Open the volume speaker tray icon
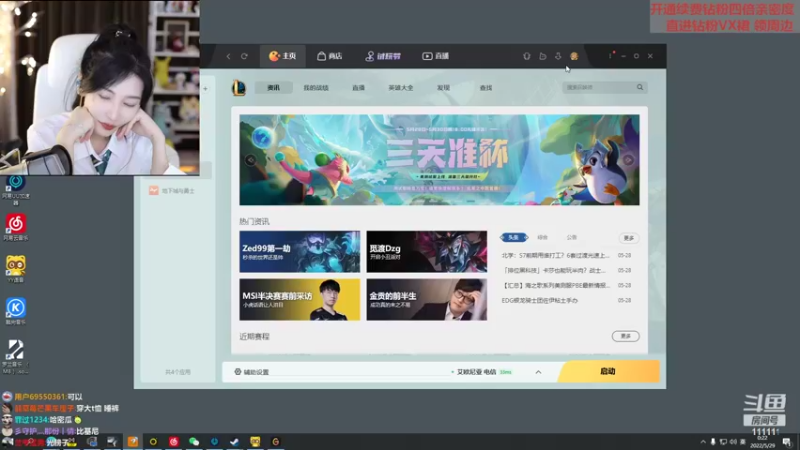 pos(733,442)
